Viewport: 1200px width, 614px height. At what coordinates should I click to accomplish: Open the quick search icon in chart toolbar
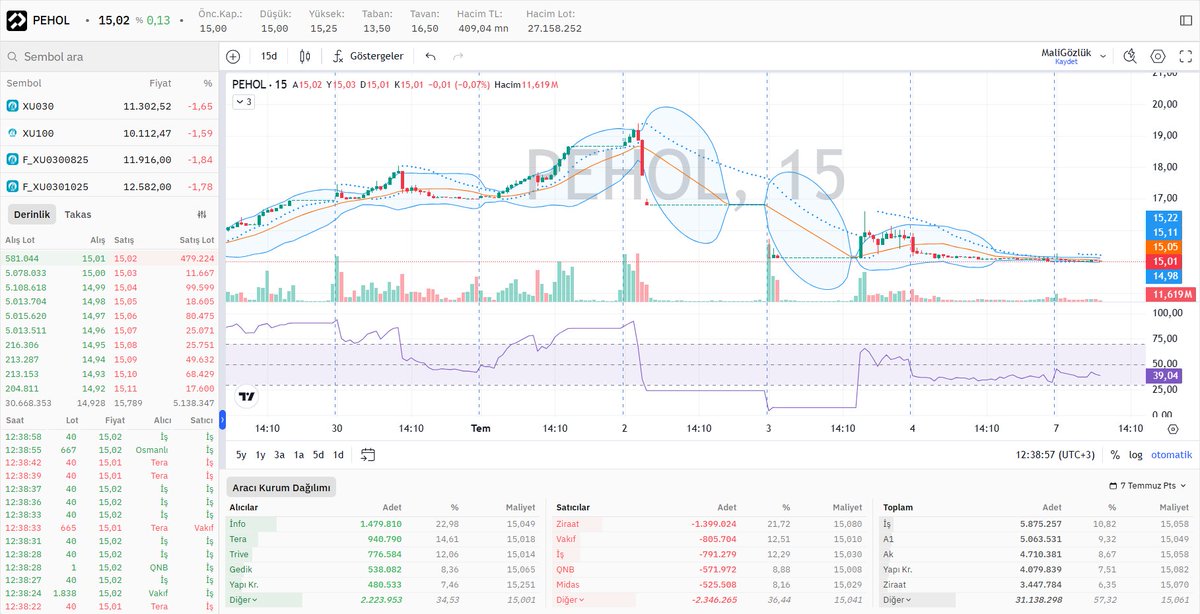(x=1130, y=57)
